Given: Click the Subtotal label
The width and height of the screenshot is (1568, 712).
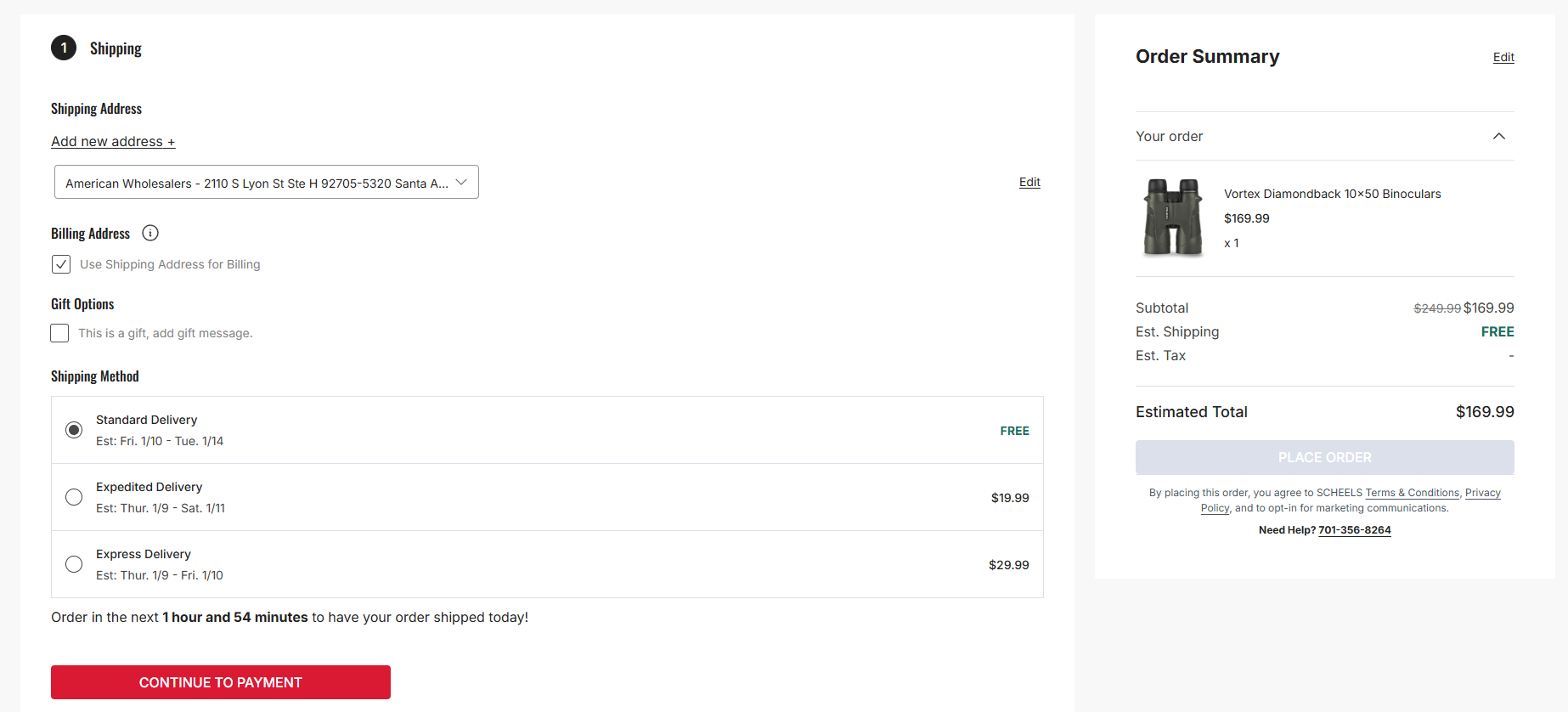Looking at the screenshot, I should [1162, 308].
